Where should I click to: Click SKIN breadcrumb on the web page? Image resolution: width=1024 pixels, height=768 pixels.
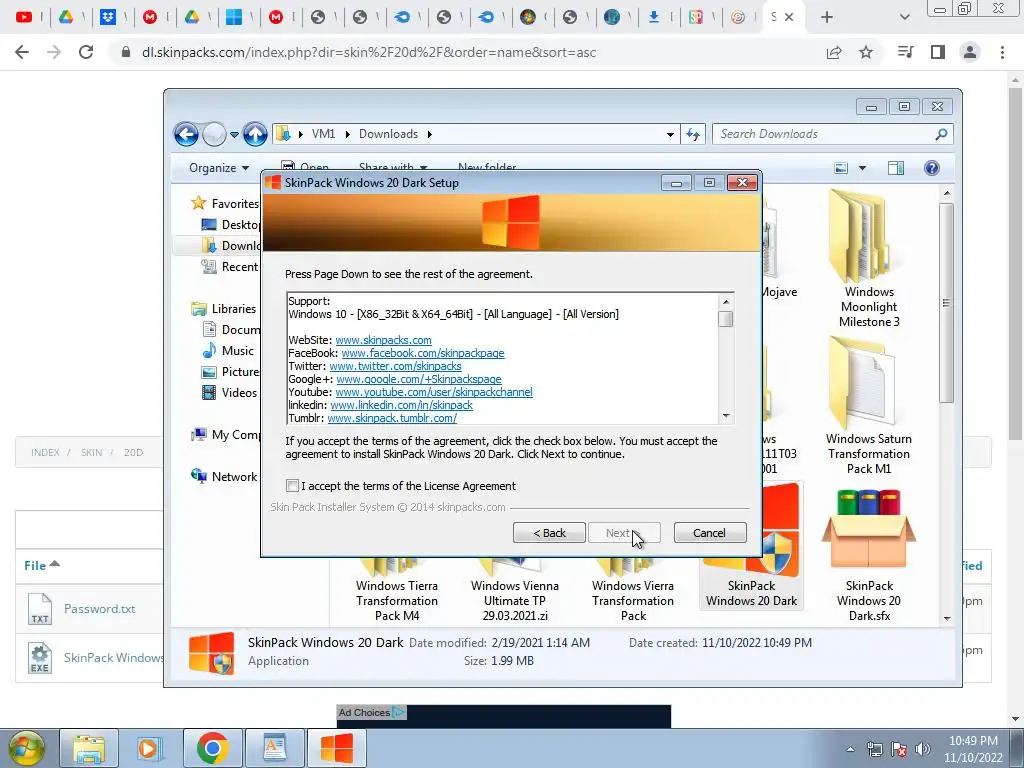[x=91, y=452]
